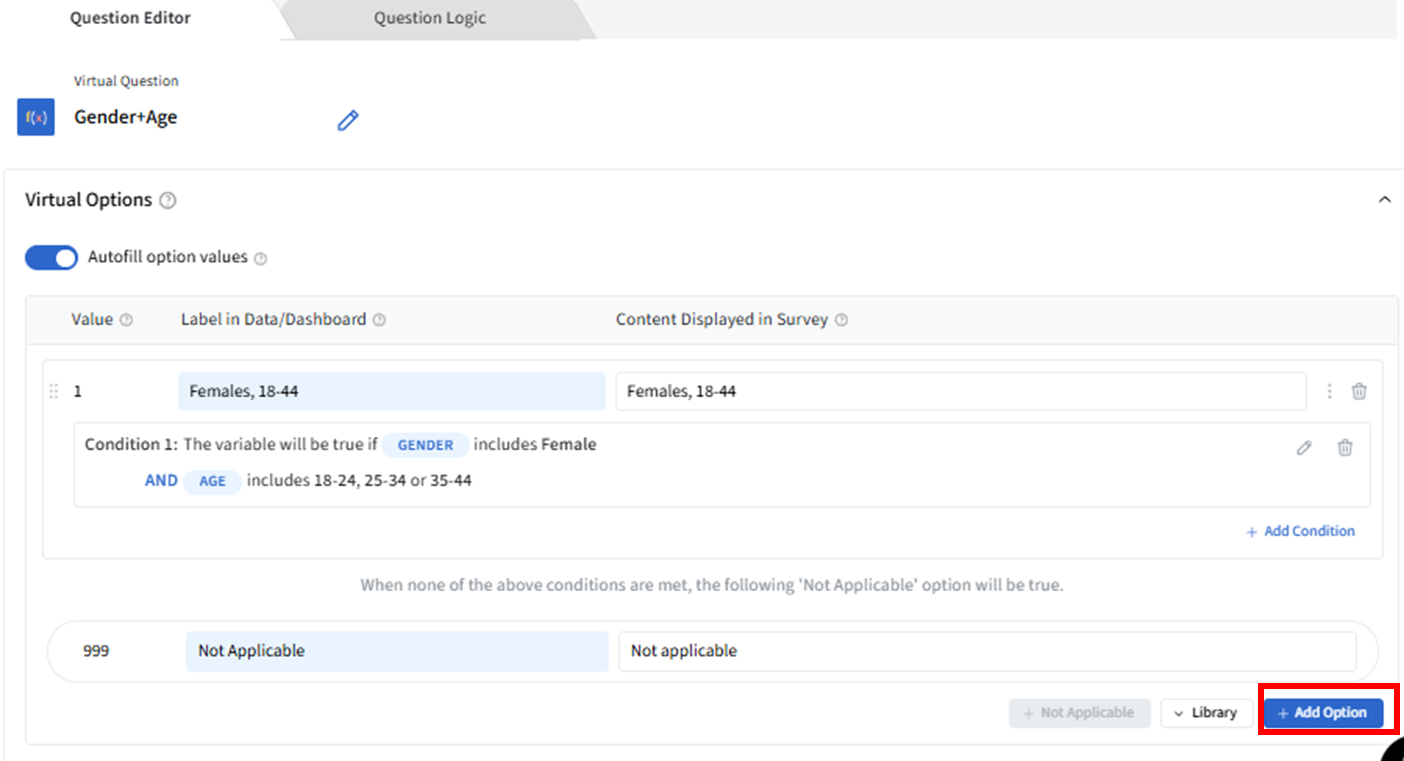
Task: Click the GENDER variable tag in Condition 1
Action: click(x=425, y=445)
